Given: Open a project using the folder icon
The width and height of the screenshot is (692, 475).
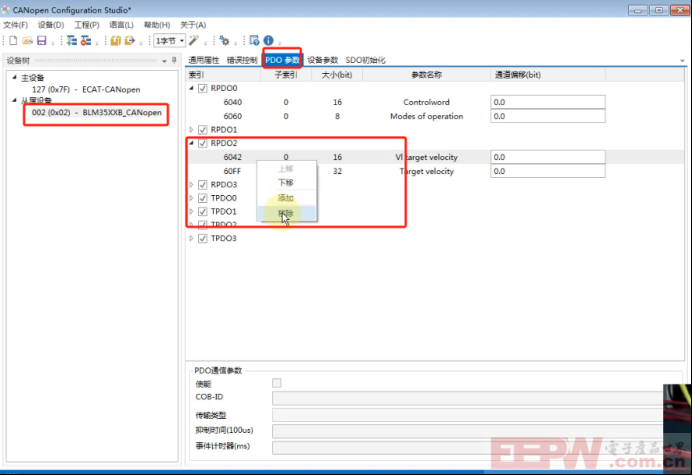Looking at the screenshot, I should coord(27,41).
